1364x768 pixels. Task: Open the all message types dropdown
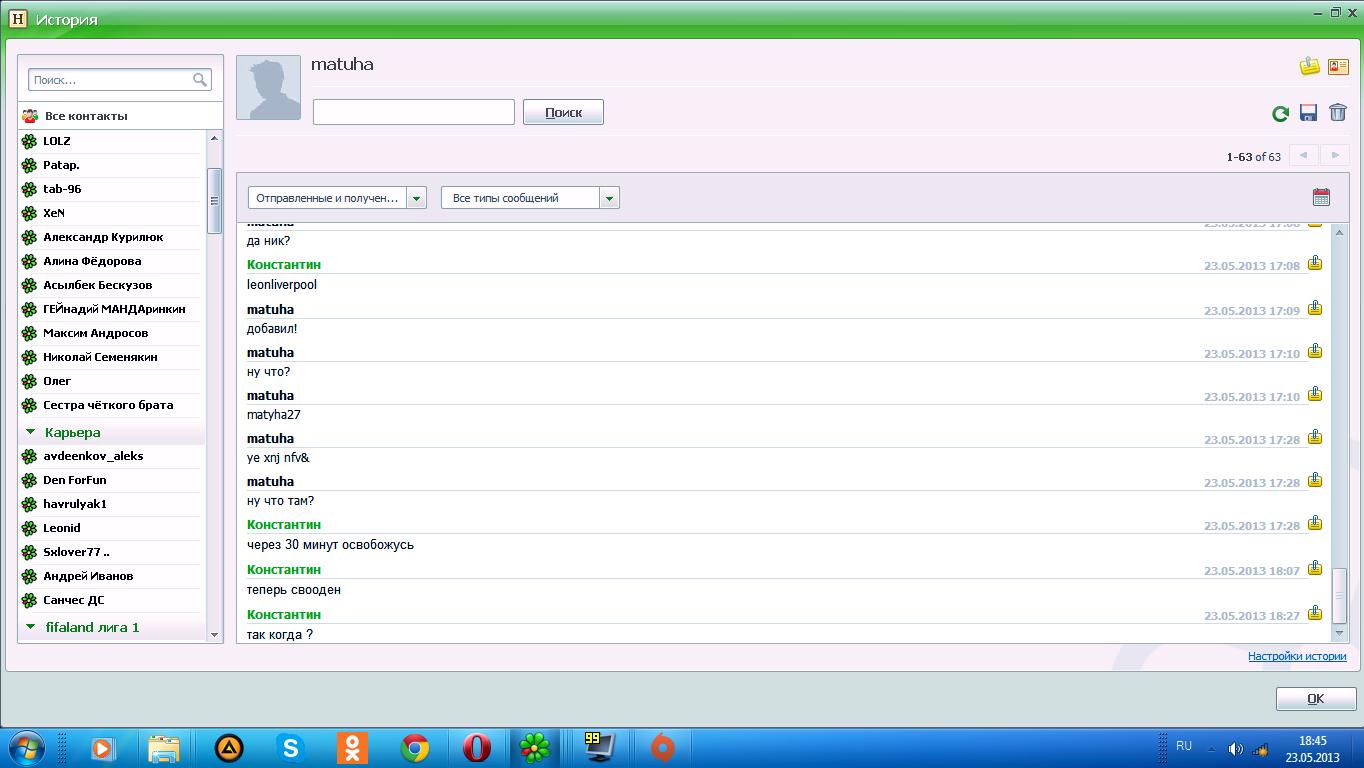pyautogui.click(x=609, y=198)
